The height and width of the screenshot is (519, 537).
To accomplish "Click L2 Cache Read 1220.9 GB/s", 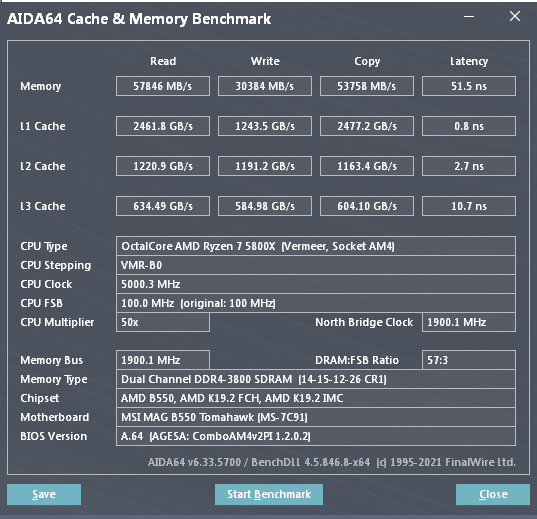I will 163,166.
